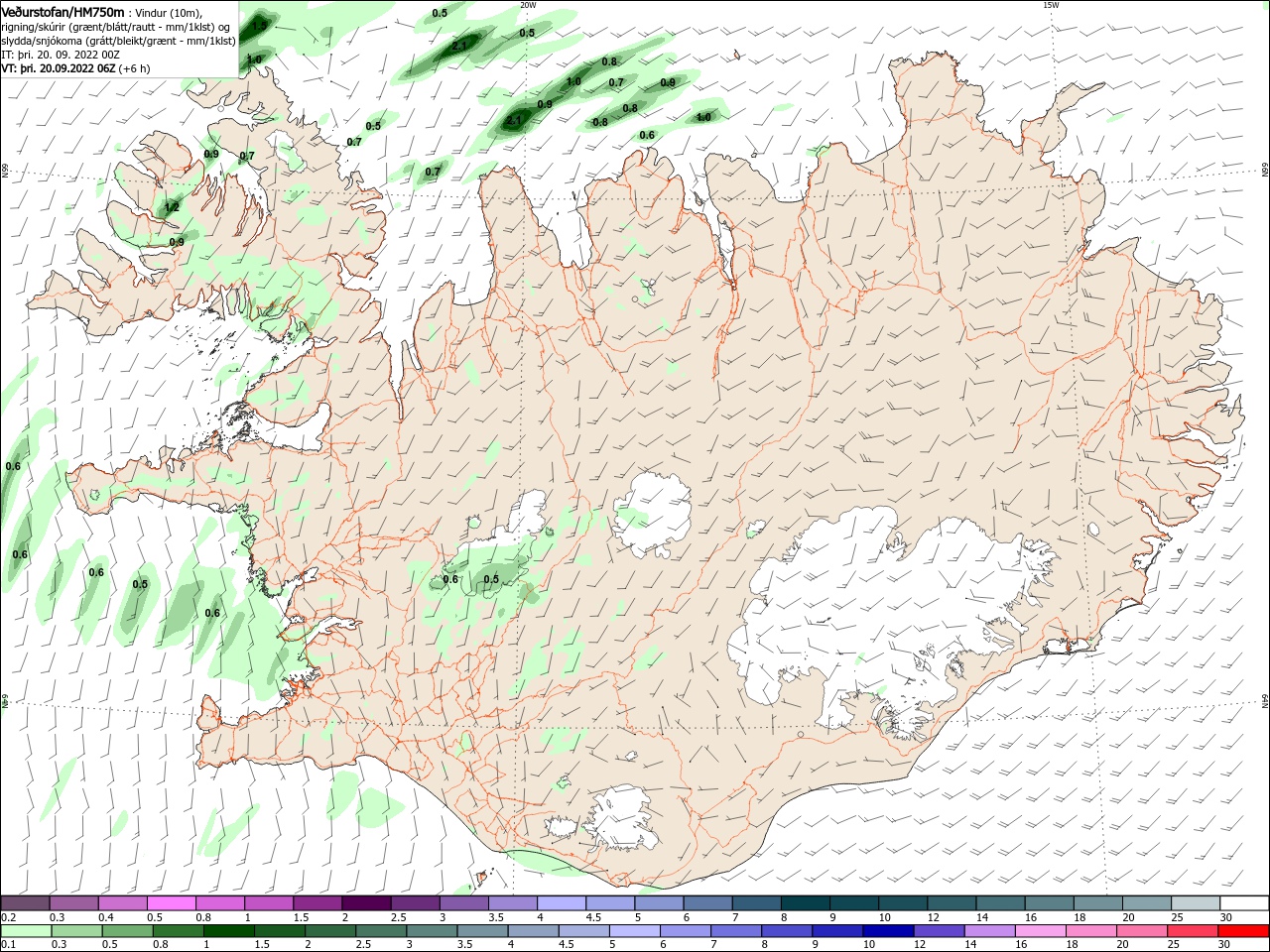Click the '0.1' label on the rain scale
The image size is (1270, 952).
click(x=9, y=944)
